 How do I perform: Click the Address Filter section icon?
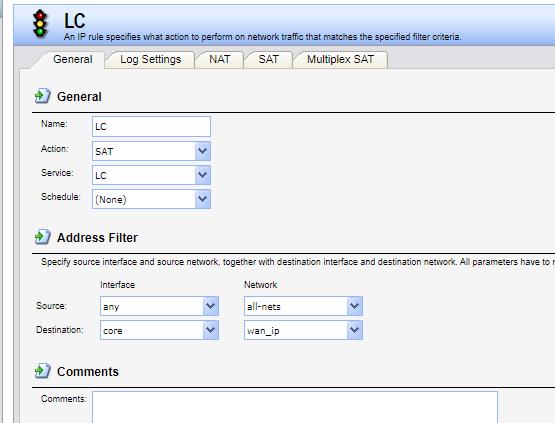42,237
